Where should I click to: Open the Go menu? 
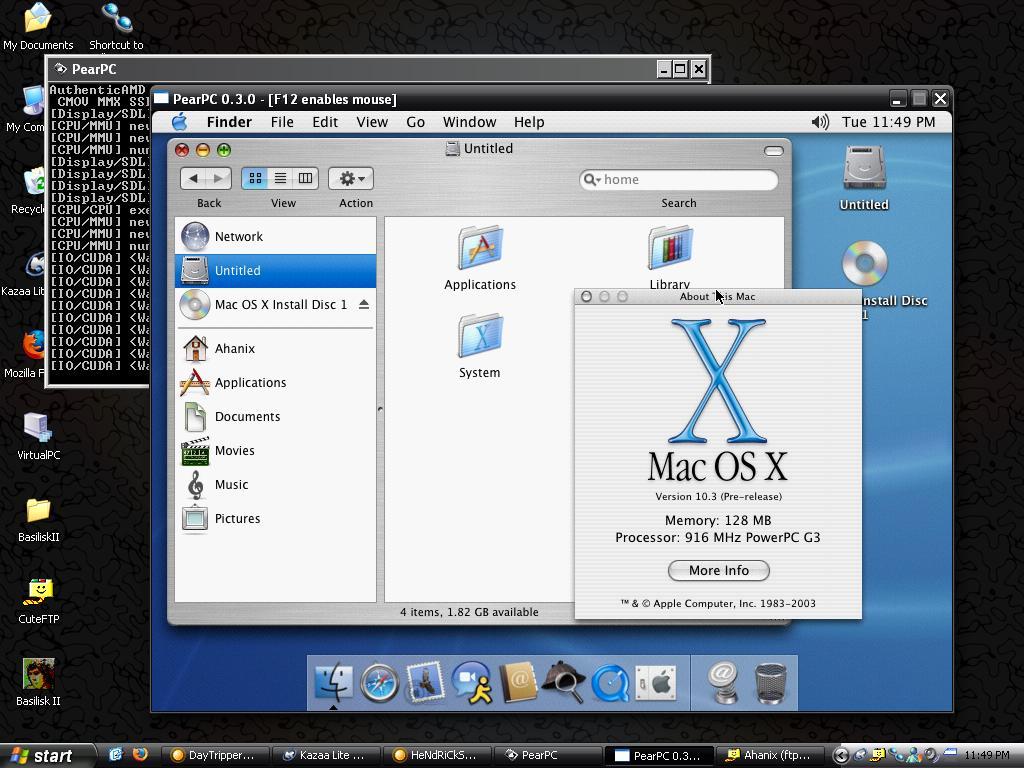(x=416, y=121)
